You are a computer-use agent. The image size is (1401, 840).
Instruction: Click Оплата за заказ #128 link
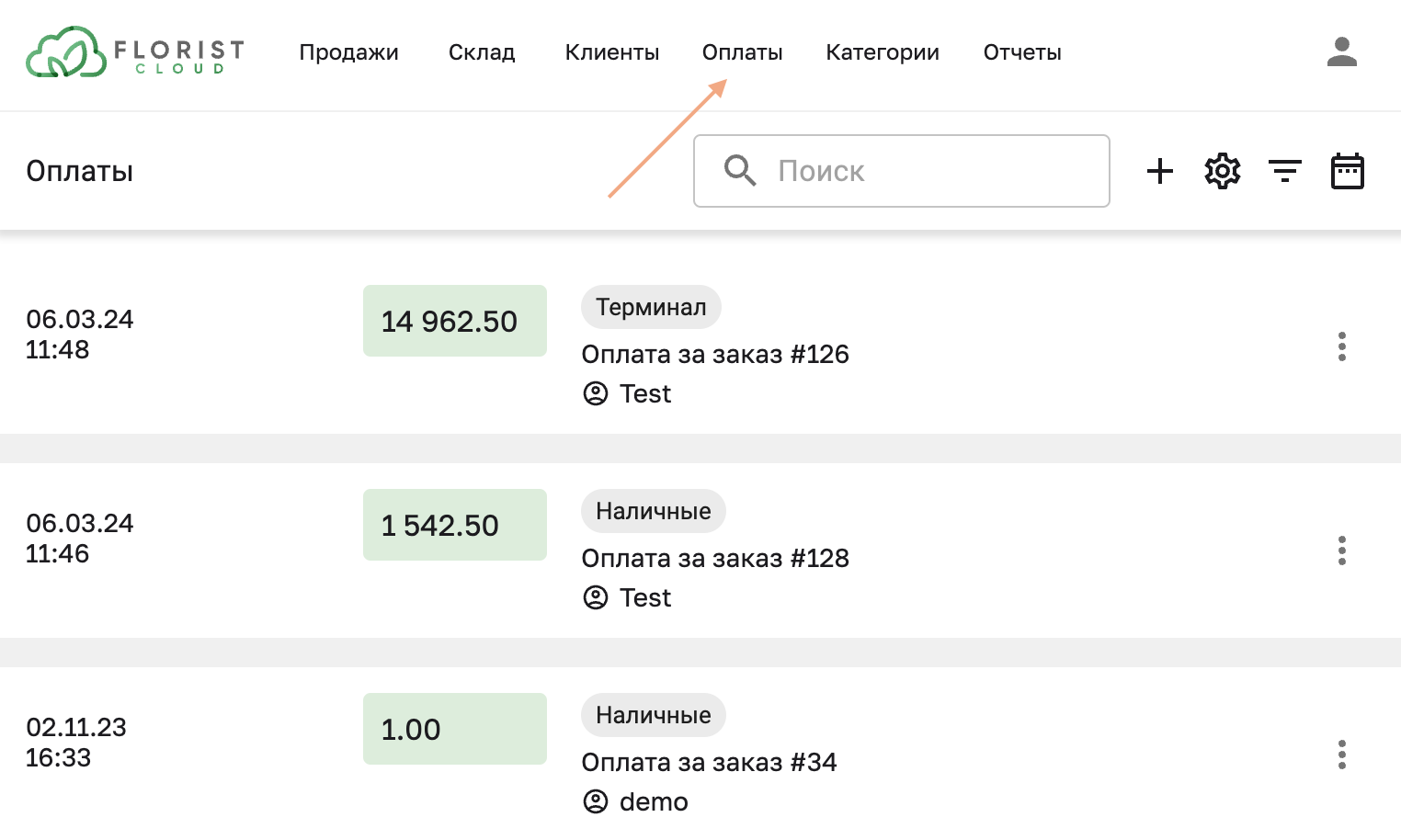pos(716,558)
